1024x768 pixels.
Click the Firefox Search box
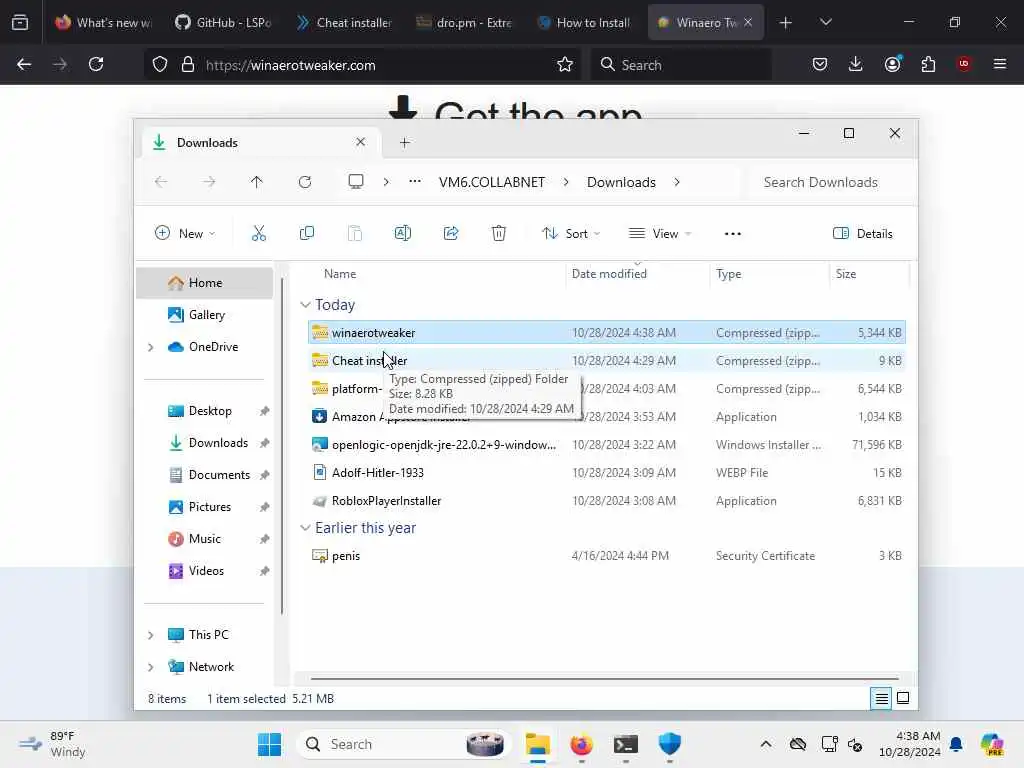pyautogui.click(x=681, y=65)
